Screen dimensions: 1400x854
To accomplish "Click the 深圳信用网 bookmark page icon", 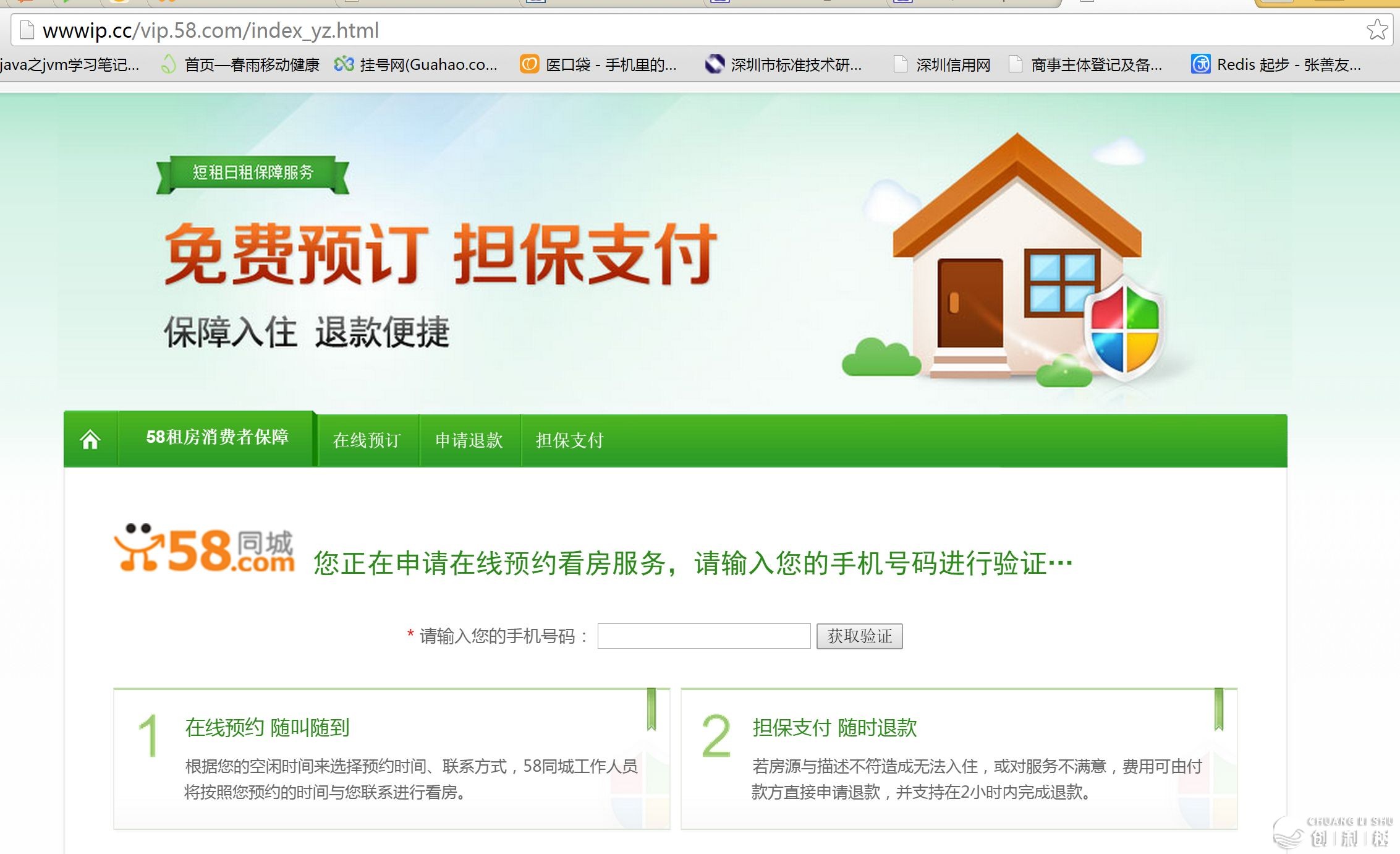I will [901, 64].
